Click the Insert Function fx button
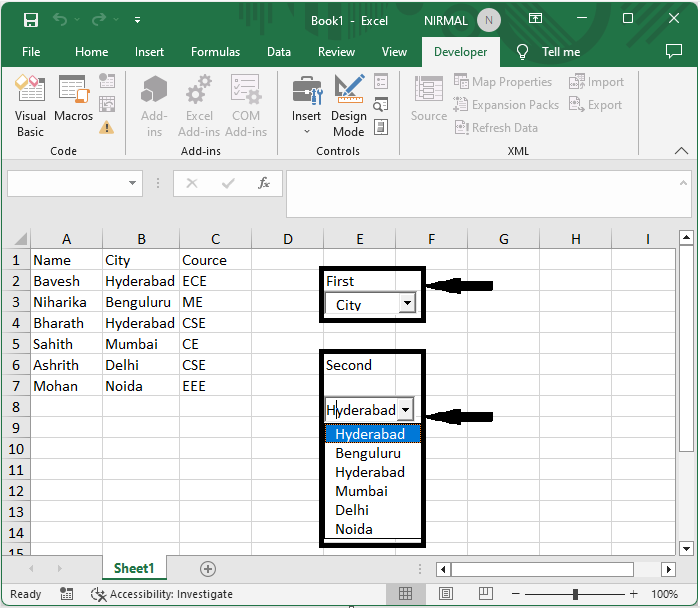Viewport: 700px width, 608px height. point(264,183)
